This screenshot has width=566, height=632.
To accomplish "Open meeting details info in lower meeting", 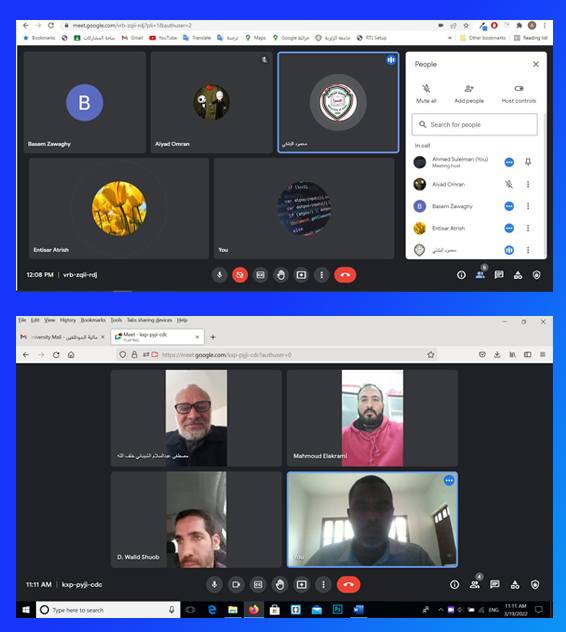I will coord(454,584).
